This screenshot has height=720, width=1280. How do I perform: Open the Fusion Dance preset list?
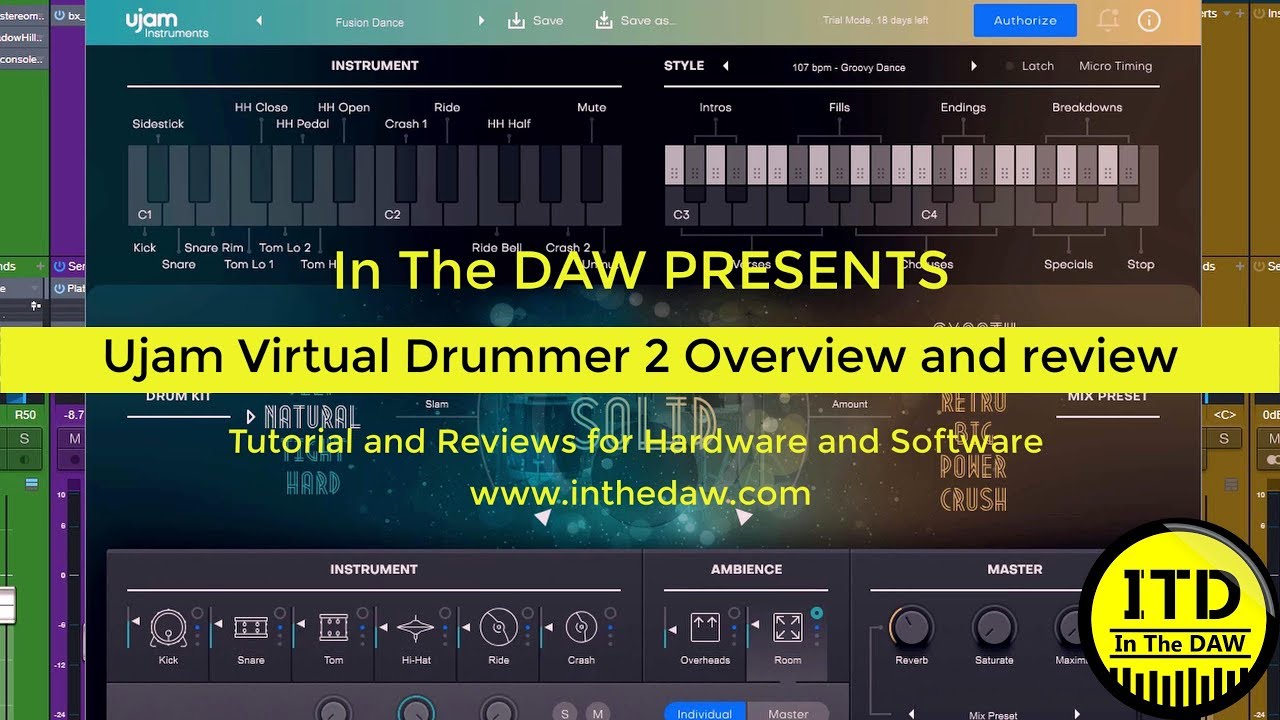[370, 21]
